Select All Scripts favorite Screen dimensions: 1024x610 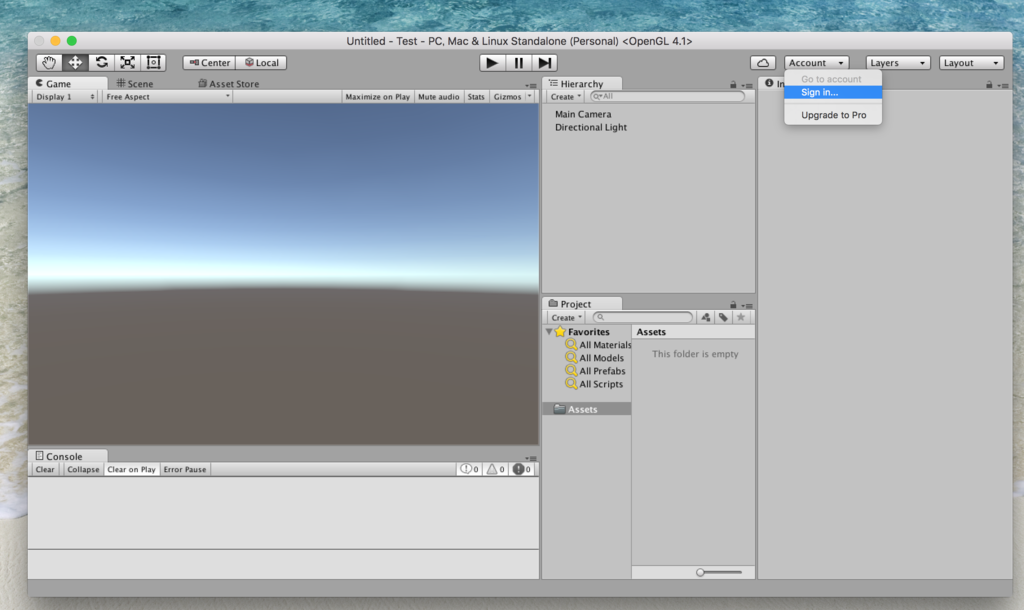click(x=594, y=384)
